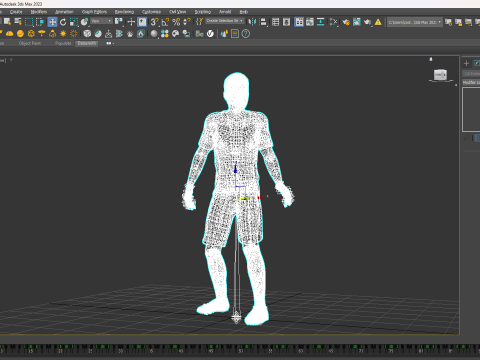
Task: Open the Select by Name tool
Action: 18,22
